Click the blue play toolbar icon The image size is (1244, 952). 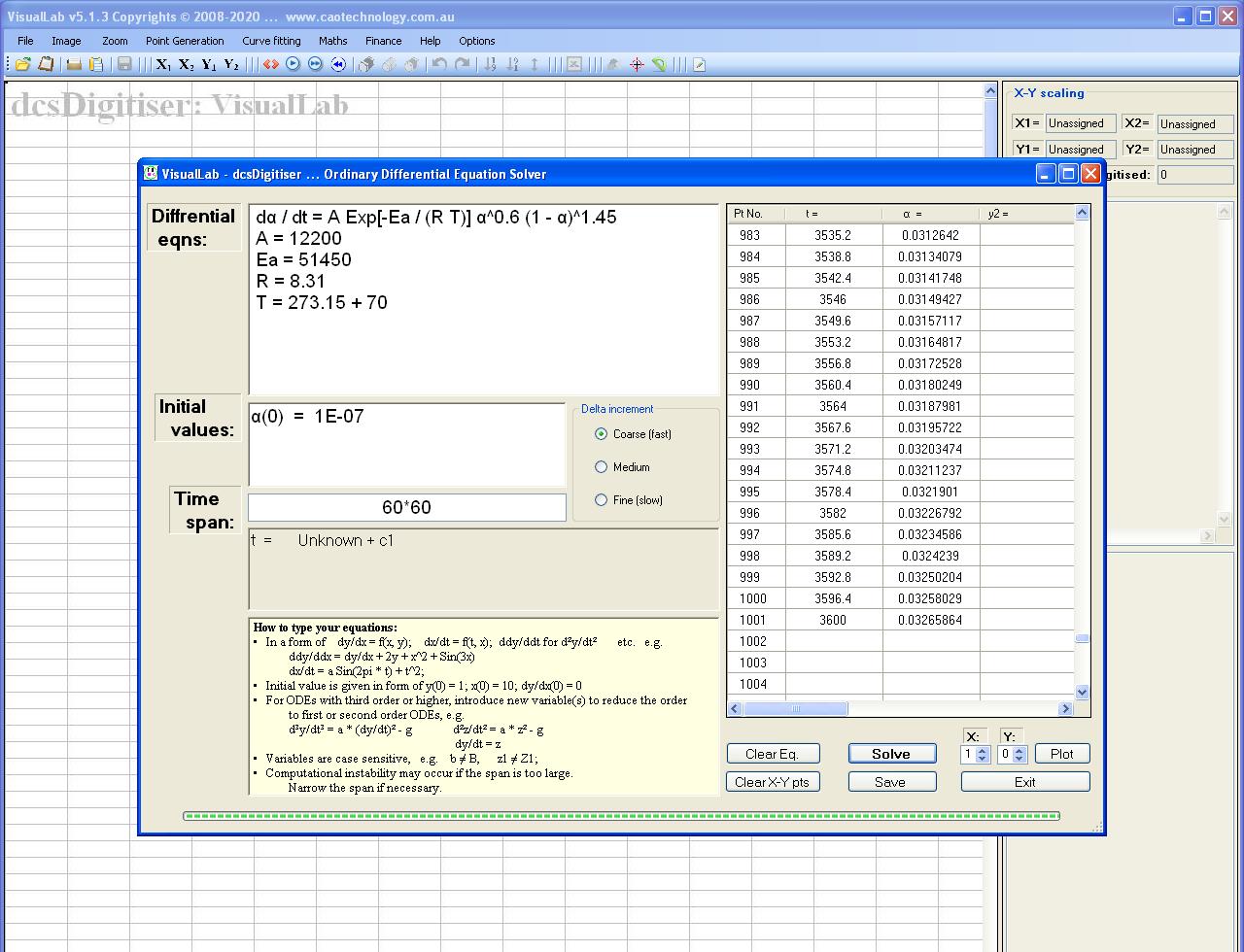(x=292, y=64)
